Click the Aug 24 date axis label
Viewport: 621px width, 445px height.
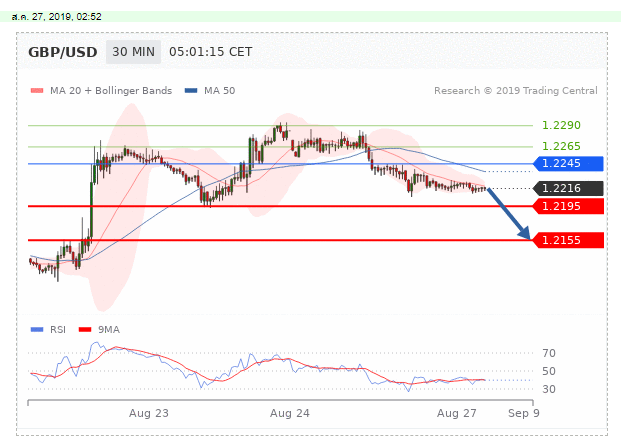point(290,413)
